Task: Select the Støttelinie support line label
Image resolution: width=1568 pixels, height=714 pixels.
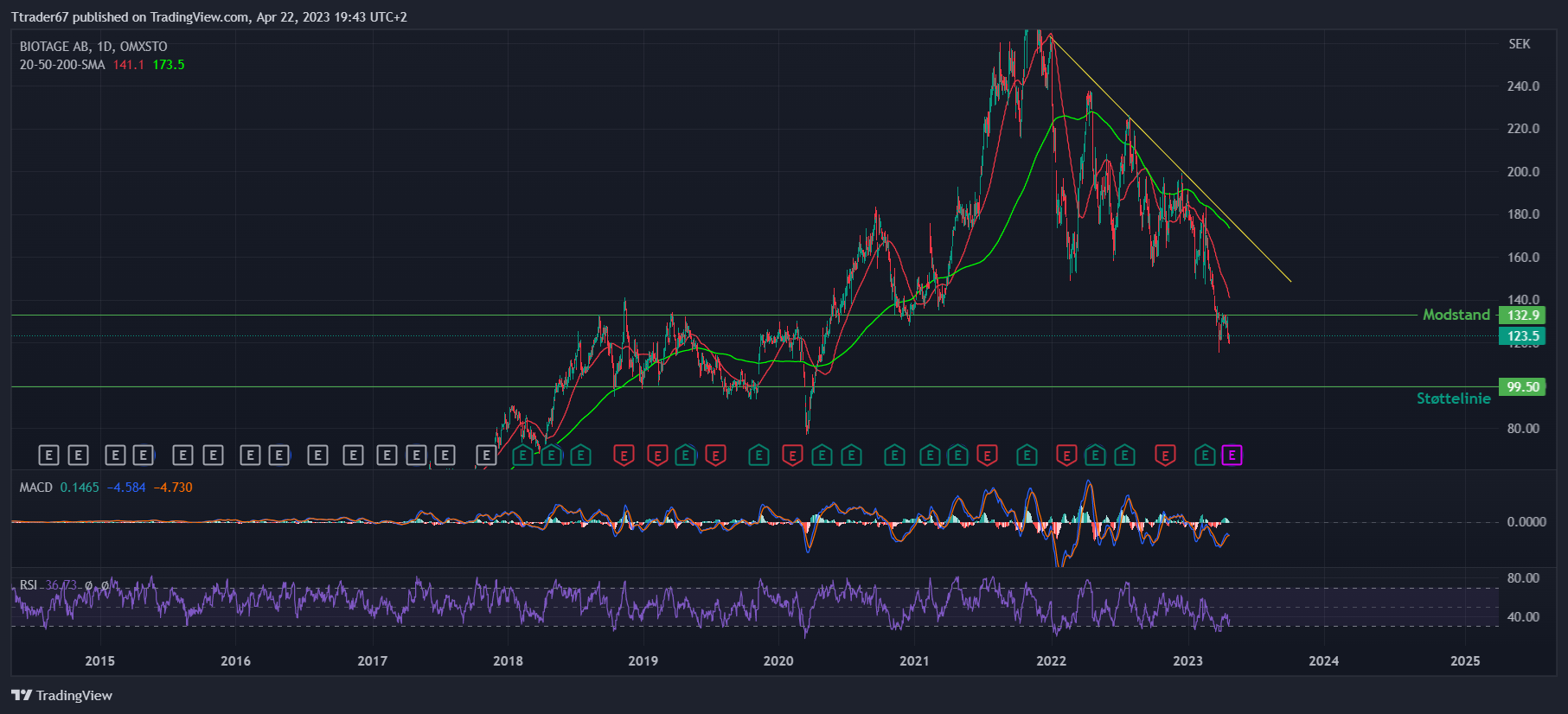Action: tap(1453, 398)
